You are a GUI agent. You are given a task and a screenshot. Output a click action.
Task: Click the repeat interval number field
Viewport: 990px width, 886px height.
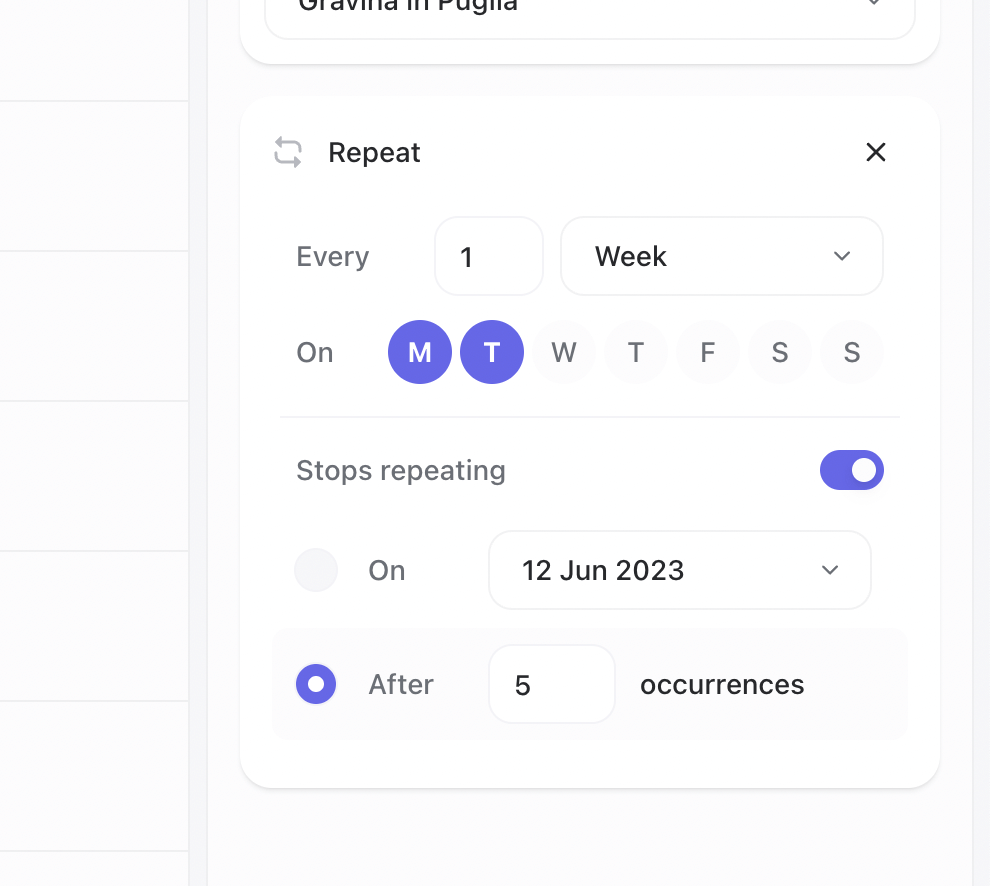[488, 257]
